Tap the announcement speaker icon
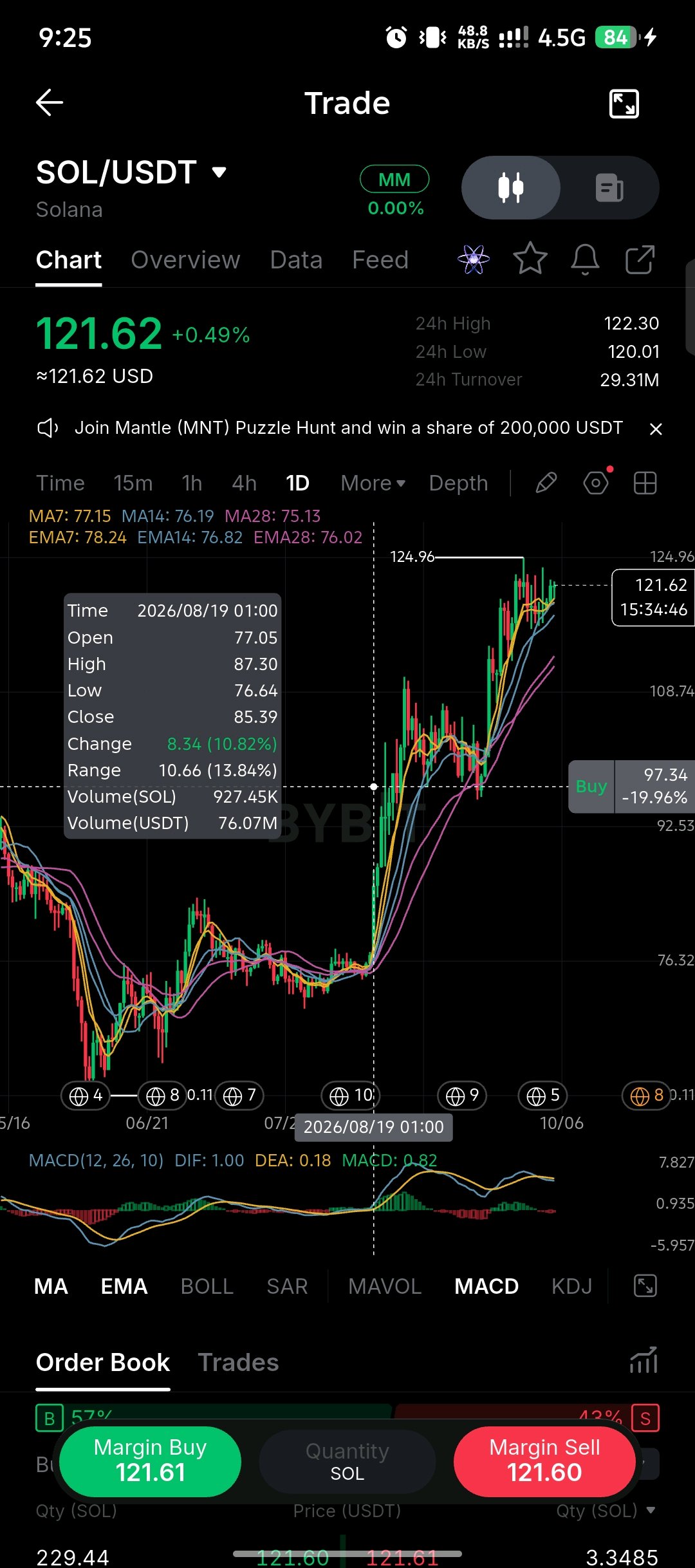The image size is (695, 1568). 48,428
